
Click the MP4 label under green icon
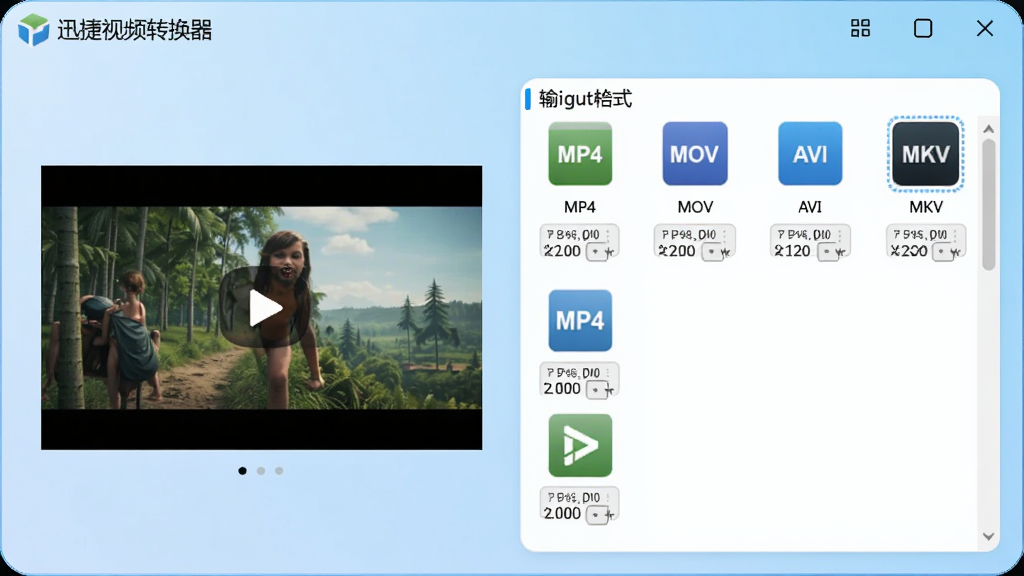click(580, 207)
